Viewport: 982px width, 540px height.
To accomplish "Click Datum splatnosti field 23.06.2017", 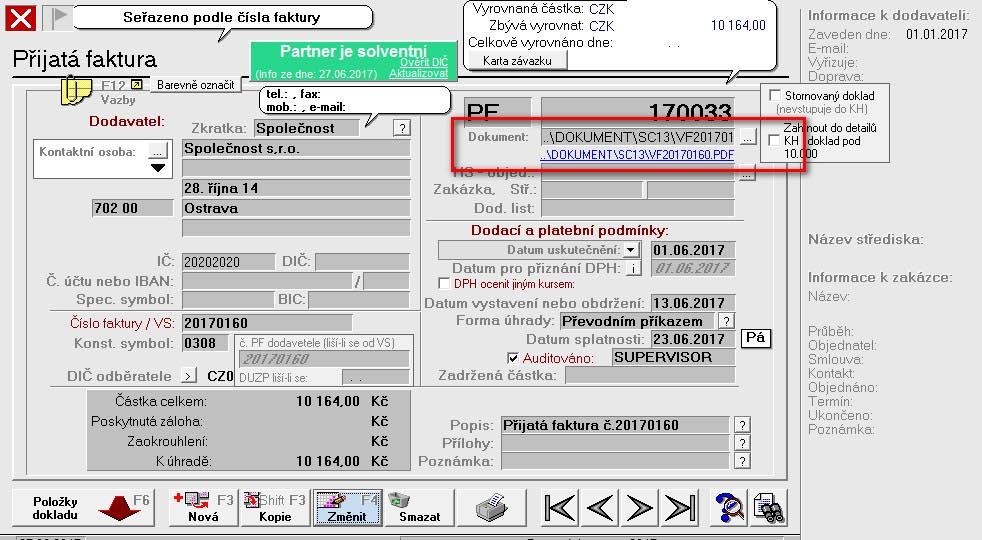I will [x=693, y=339].
